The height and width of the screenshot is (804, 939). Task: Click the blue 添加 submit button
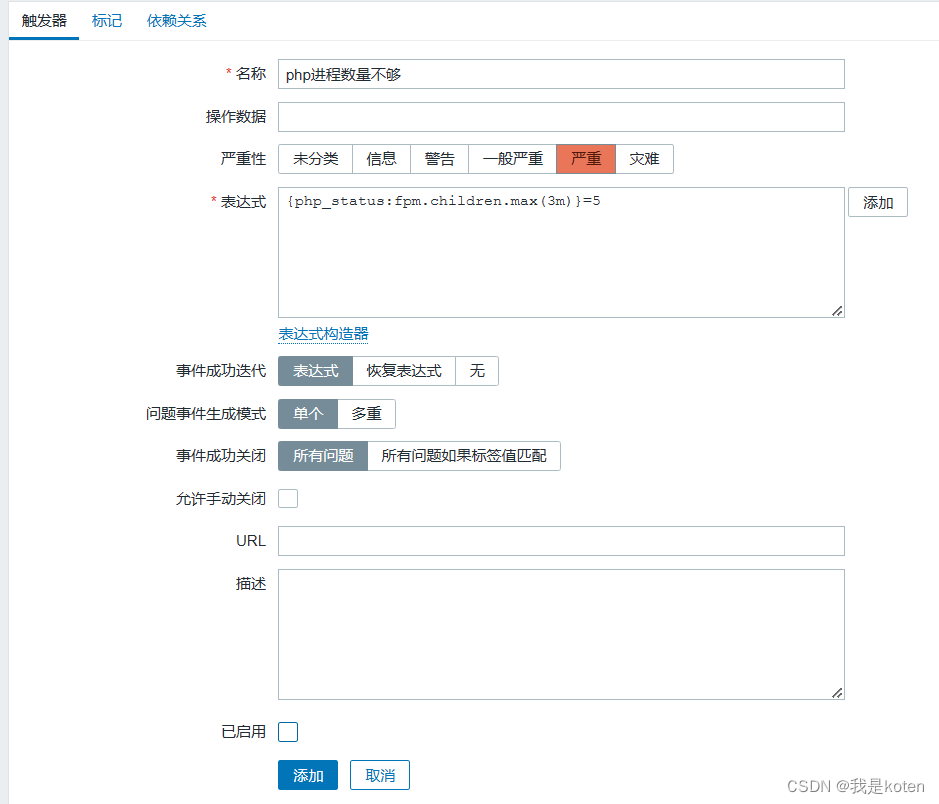[x=308, y=776]
